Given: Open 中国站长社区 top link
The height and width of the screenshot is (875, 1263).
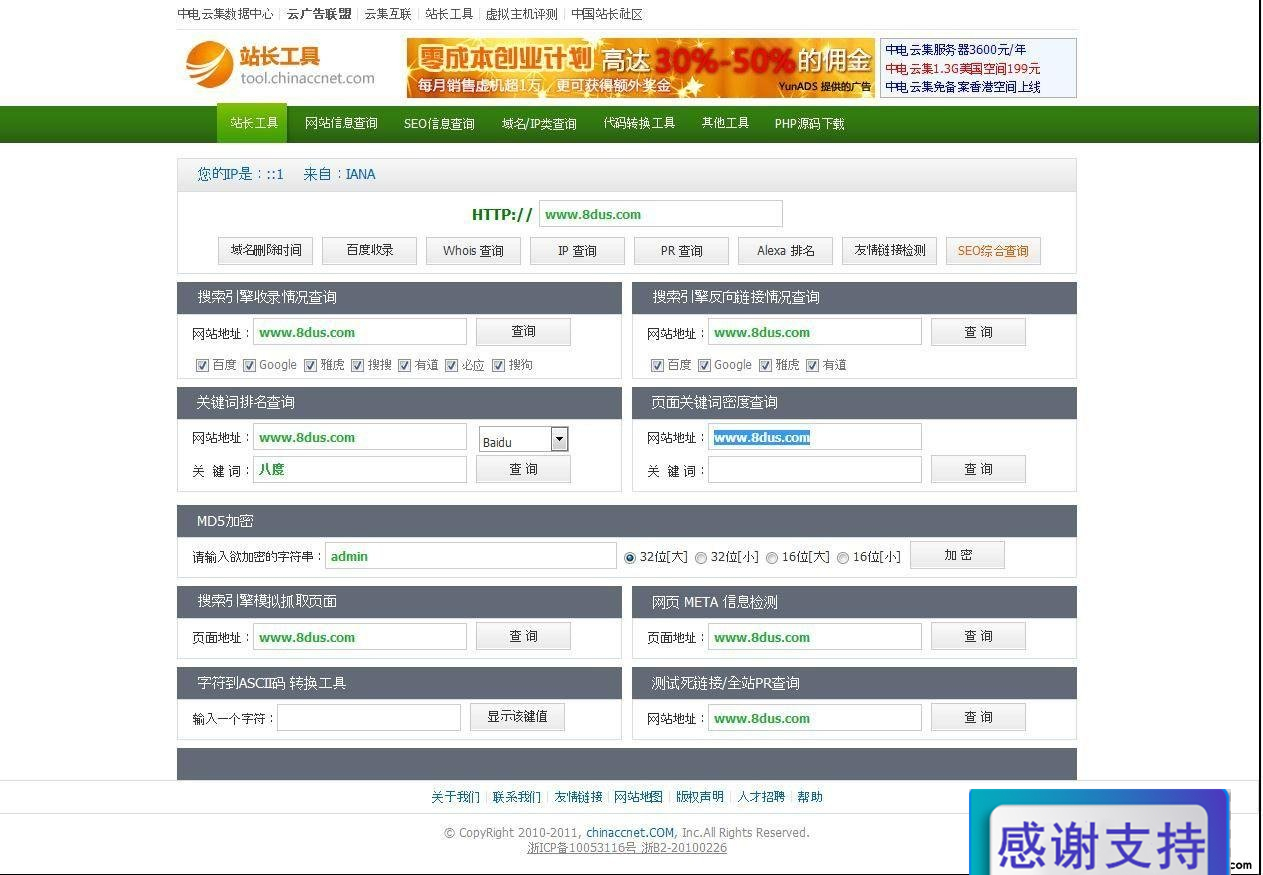Looking at the screenshot, I should (607, 14).
